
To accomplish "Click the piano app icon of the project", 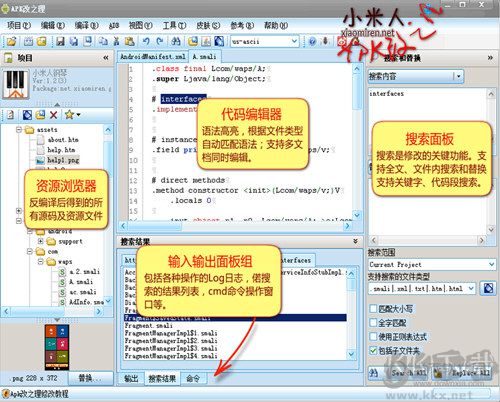I will pos(15,85).
